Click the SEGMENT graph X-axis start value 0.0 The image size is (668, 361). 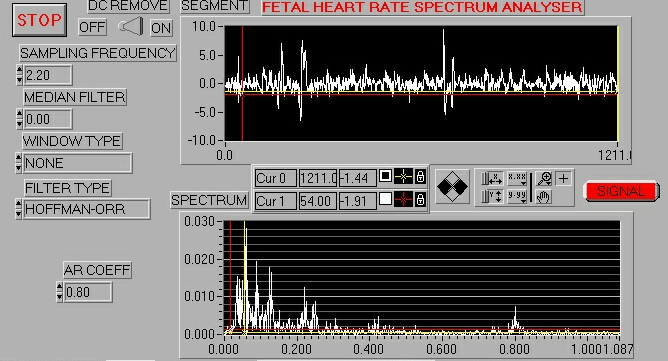[x=225, y=155]
